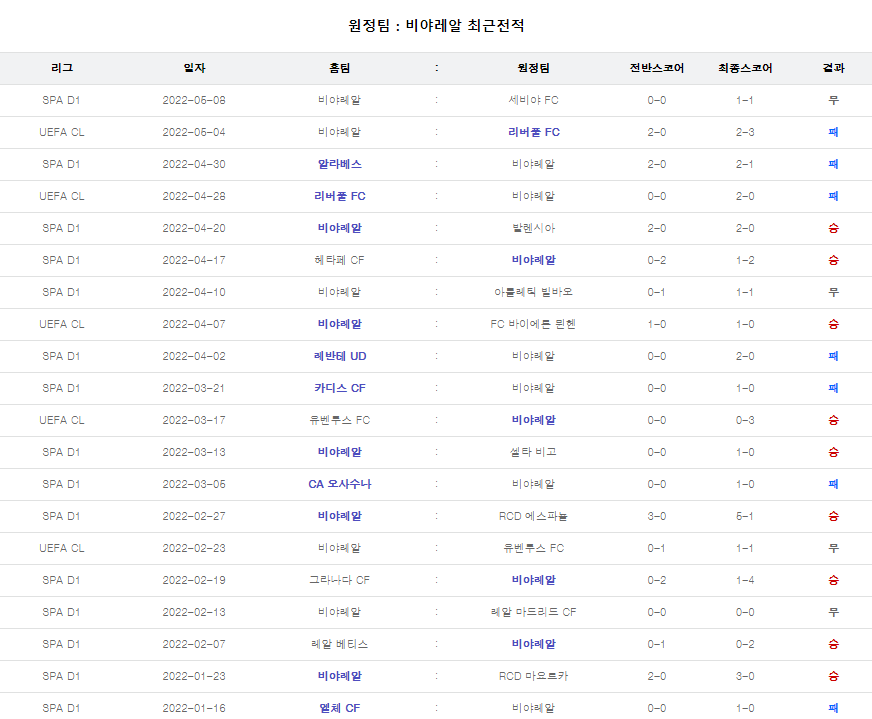The height and width of the screenshot is (719, 872).
Task: Click home team 레알 베티스
Action: pyautogui.click(x=339, y=644)
